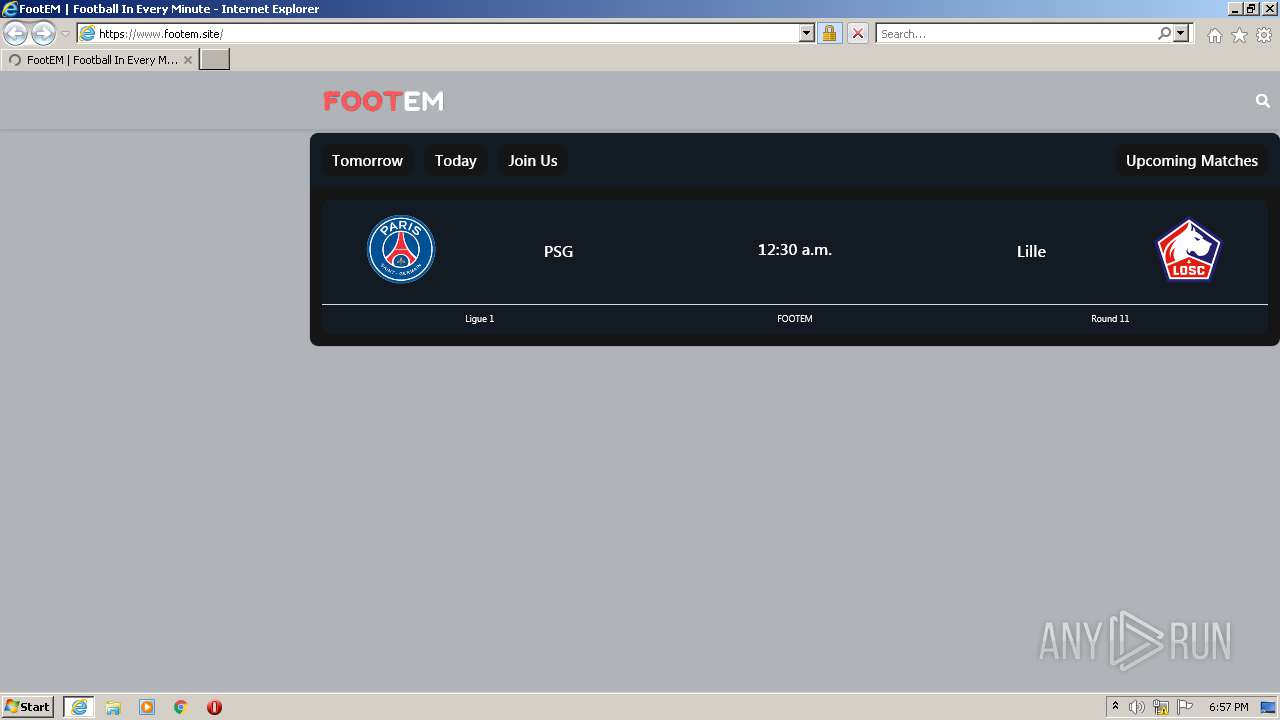Select the Today matches tab
Image resolution: width=1280 pixels, height=720 pixels.
pos(456,161)
